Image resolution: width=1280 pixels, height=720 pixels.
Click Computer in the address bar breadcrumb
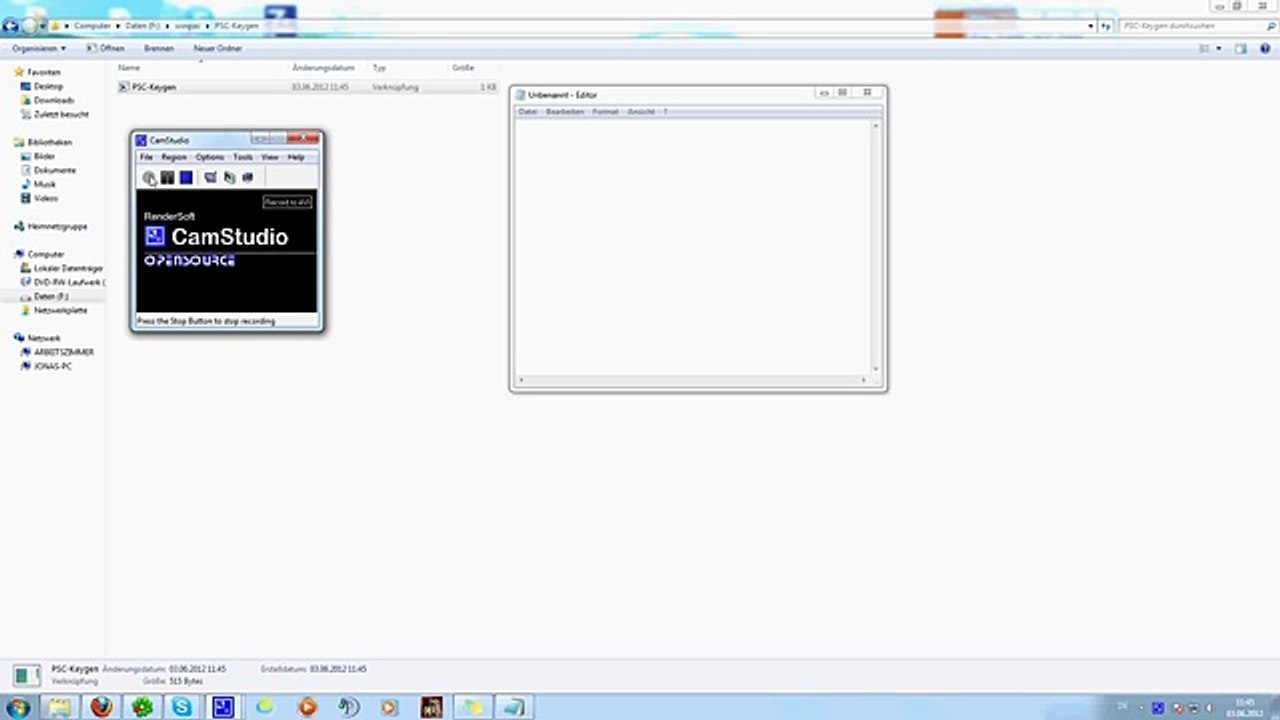(92, 25)
